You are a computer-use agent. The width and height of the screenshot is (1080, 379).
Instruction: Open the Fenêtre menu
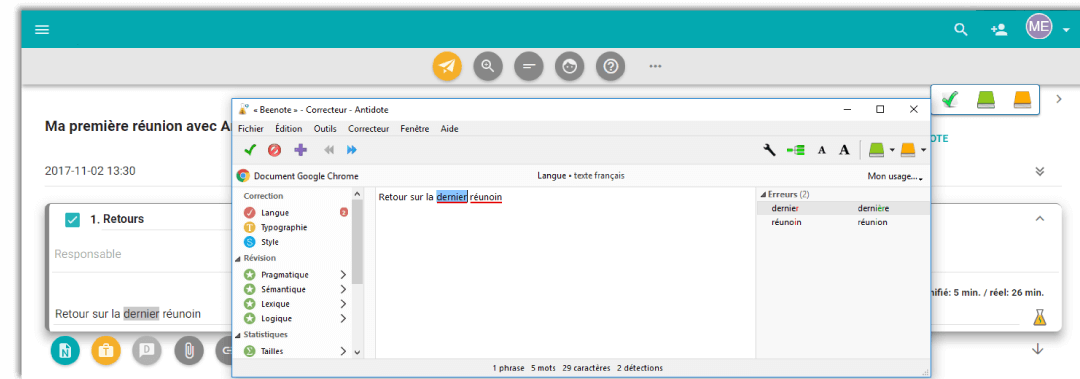click(x=415, y=129)
